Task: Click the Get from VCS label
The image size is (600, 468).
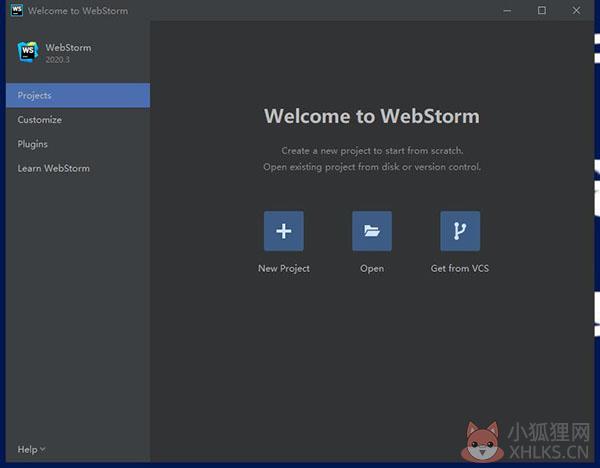Action: coord(460,269)
